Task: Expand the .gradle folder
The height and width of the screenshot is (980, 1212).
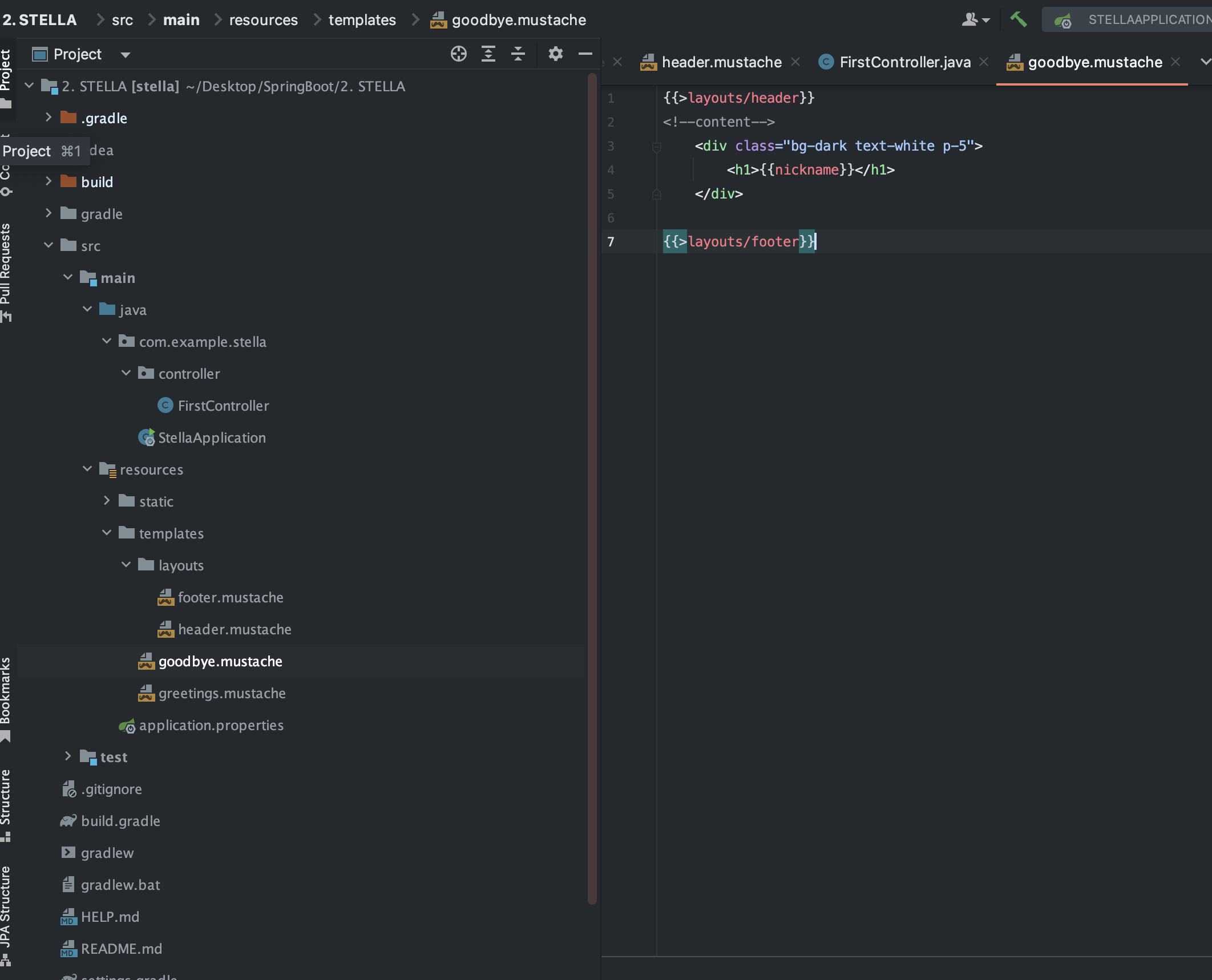Action: tap(49, 118)
